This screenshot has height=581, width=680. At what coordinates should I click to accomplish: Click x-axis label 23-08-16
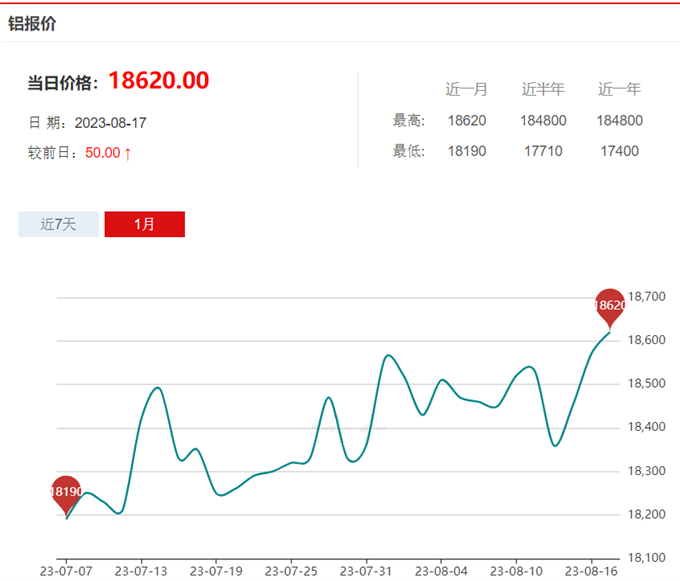pyautogui.click(x=591, y=571)
